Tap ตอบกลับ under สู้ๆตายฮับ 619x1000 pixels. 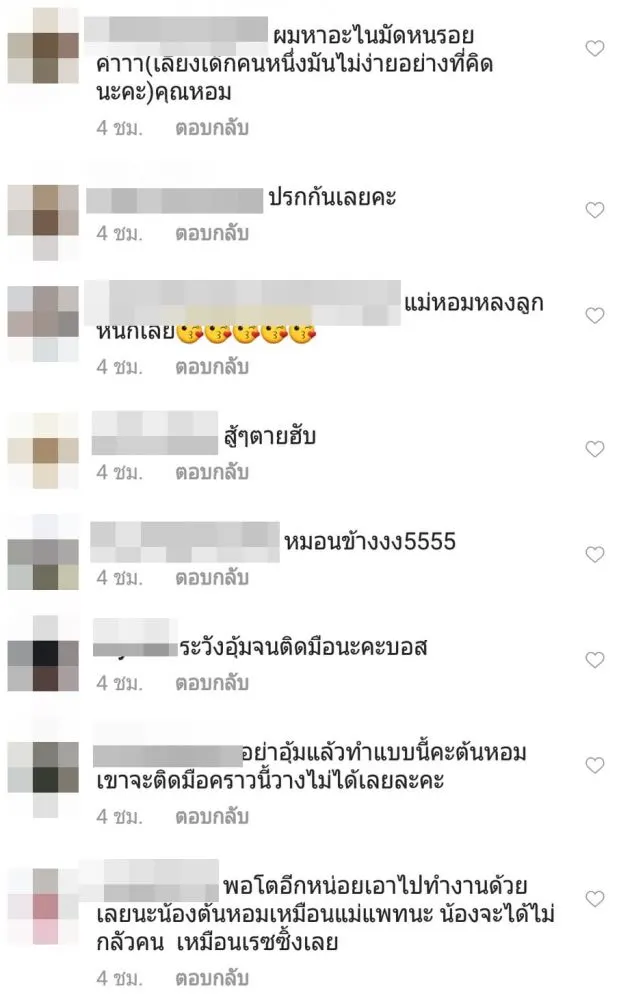[212, 473]
